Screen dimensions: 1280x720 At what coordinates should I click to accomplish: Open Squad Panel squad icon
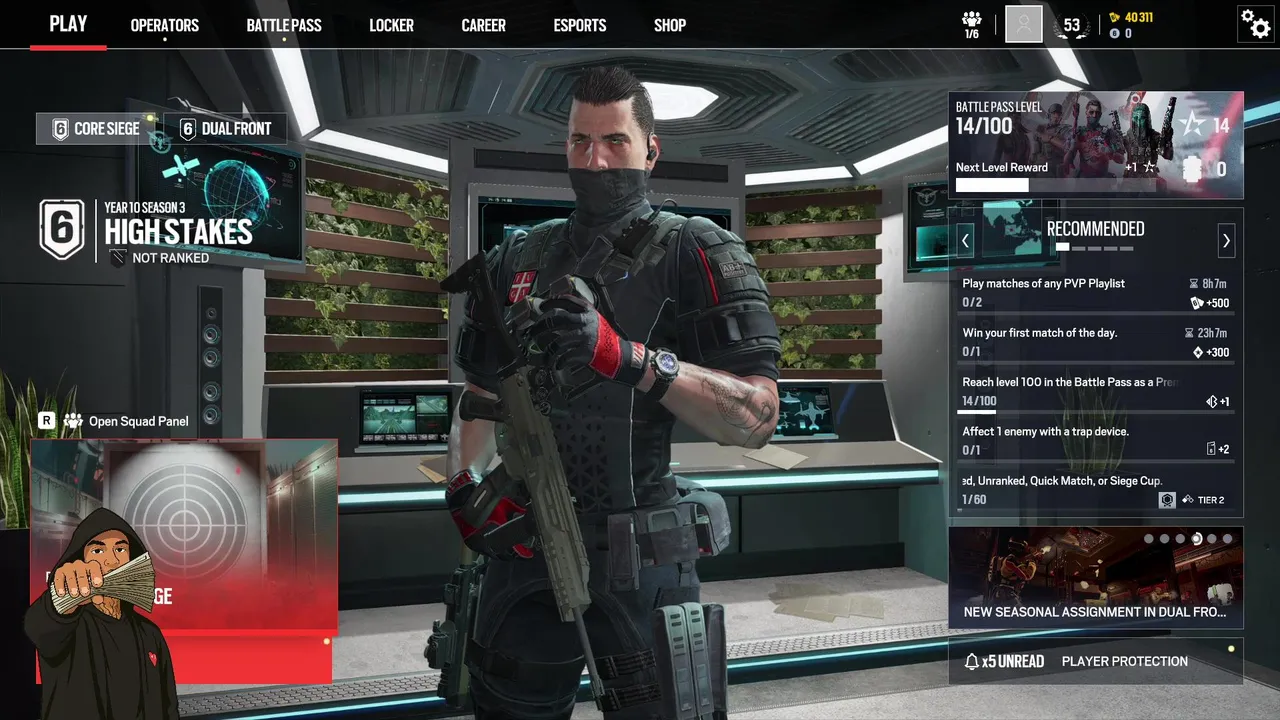[73, 421]
